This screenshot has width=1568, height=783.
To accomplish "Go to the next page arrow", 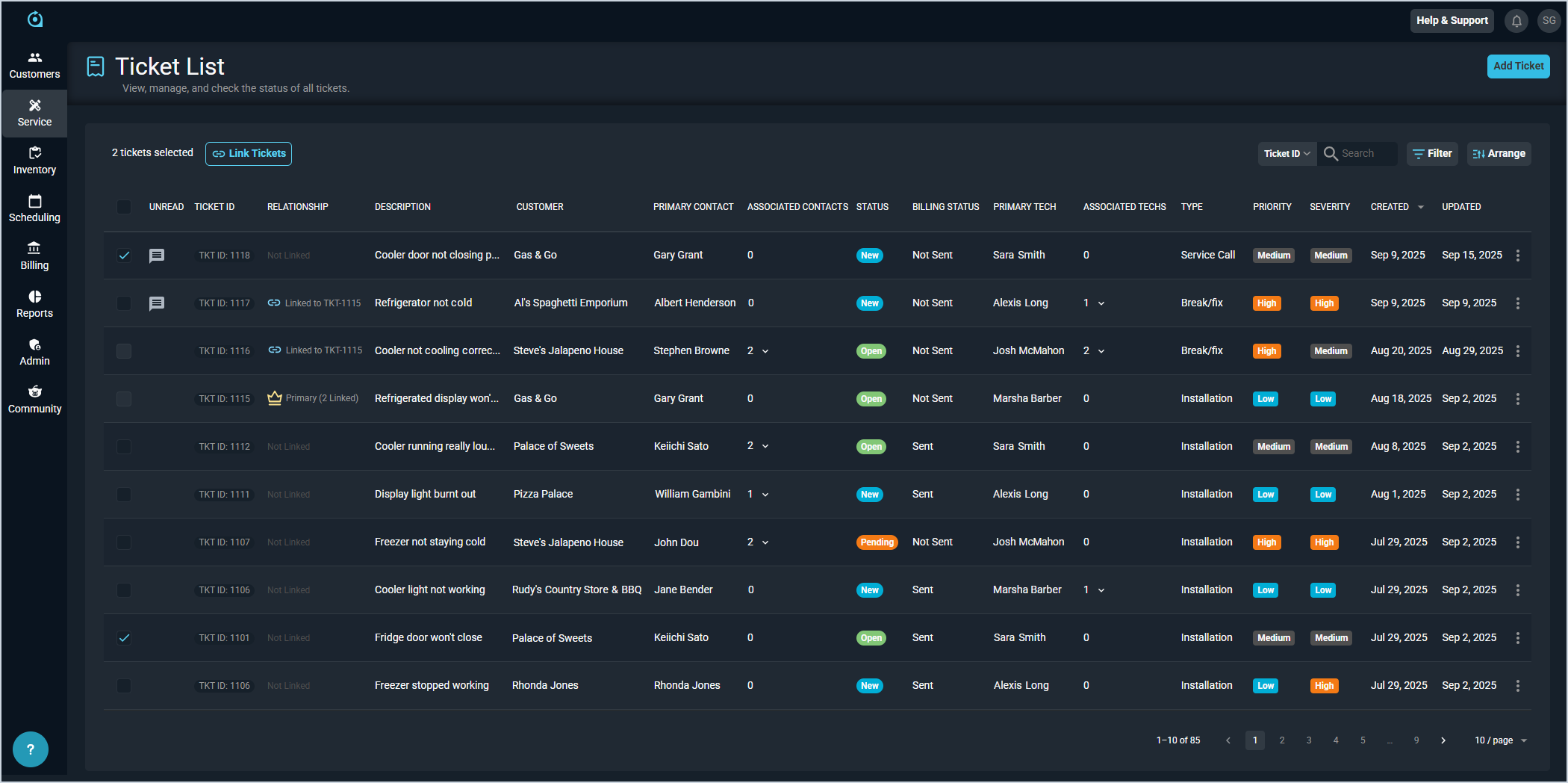I will coord(1443,740).
